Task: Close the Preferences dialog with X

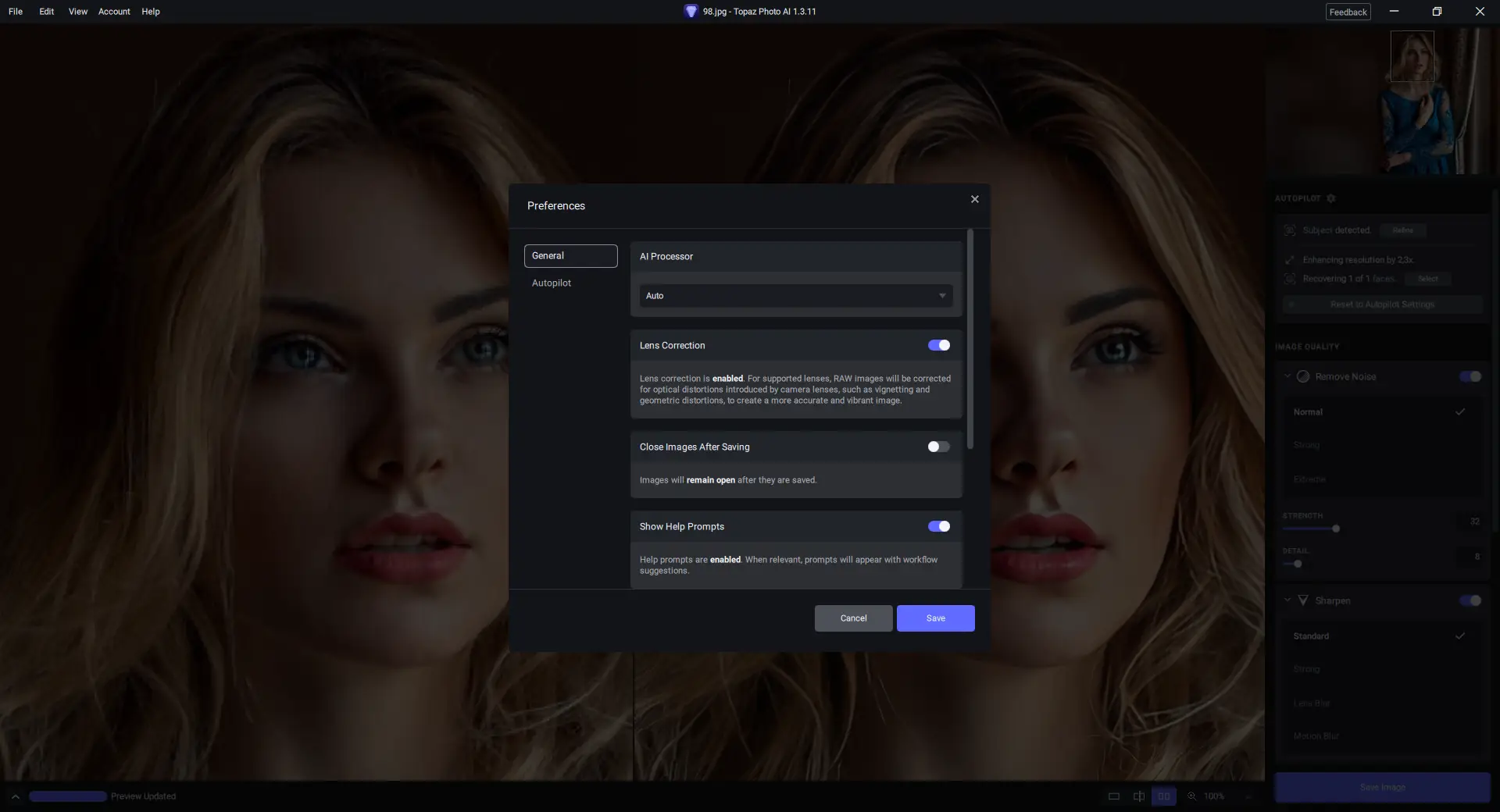Action: coord(974,199)
